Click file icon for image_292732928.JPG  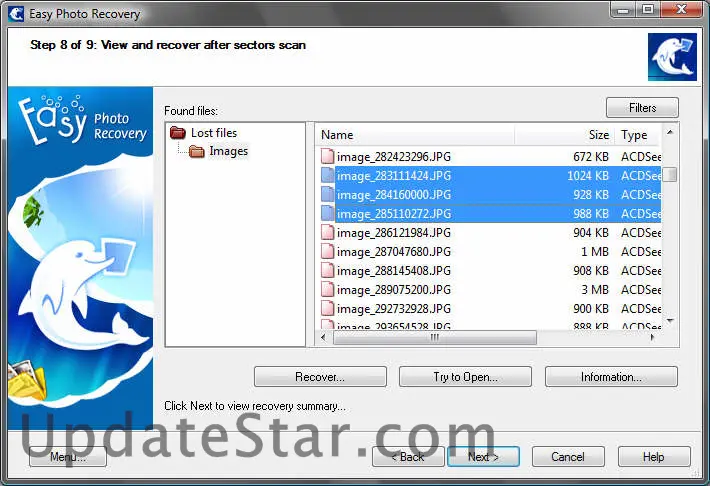tap(327, 308)
